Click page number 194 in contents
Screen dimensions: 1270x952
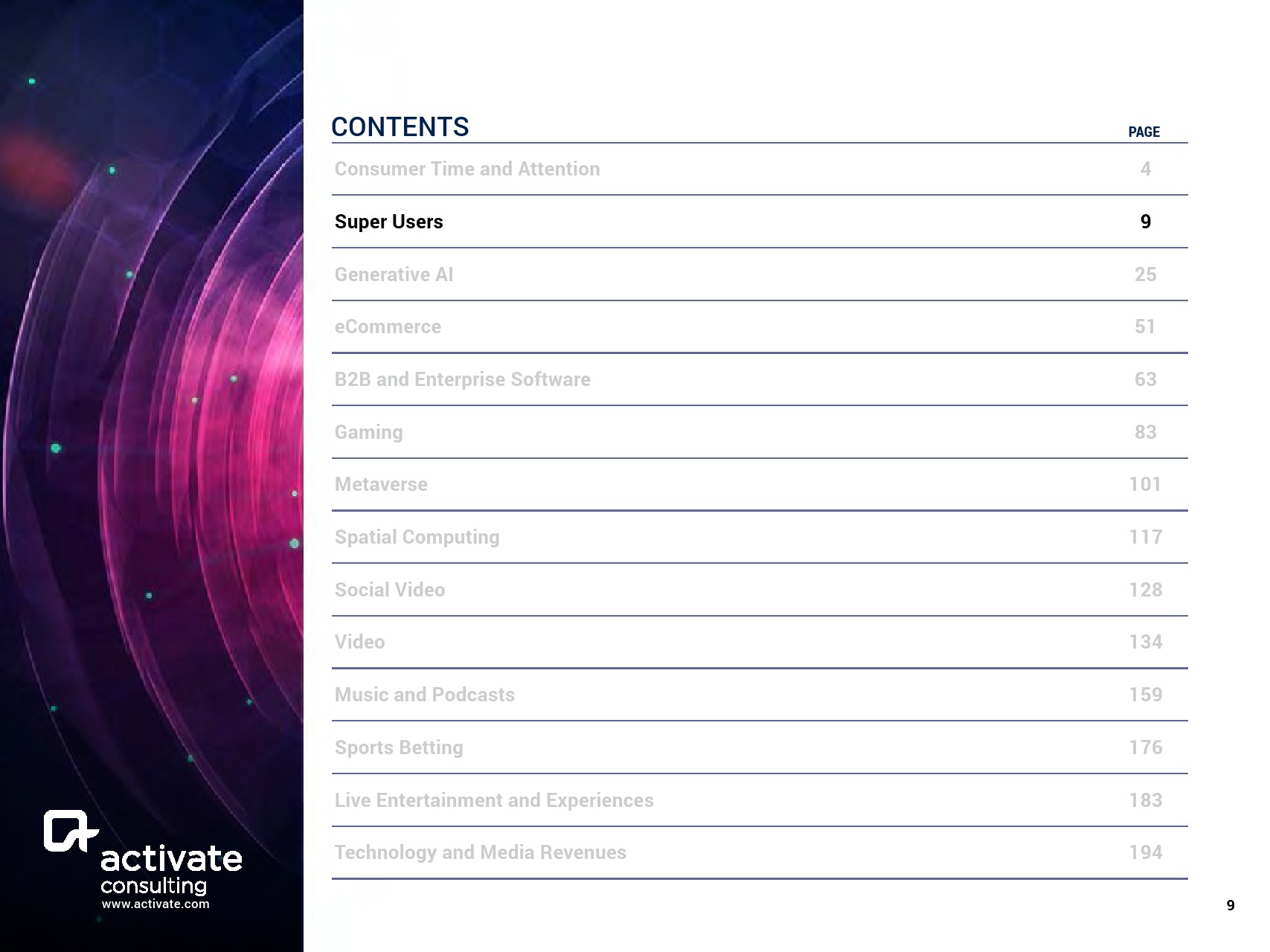[x=1145, y=852]
